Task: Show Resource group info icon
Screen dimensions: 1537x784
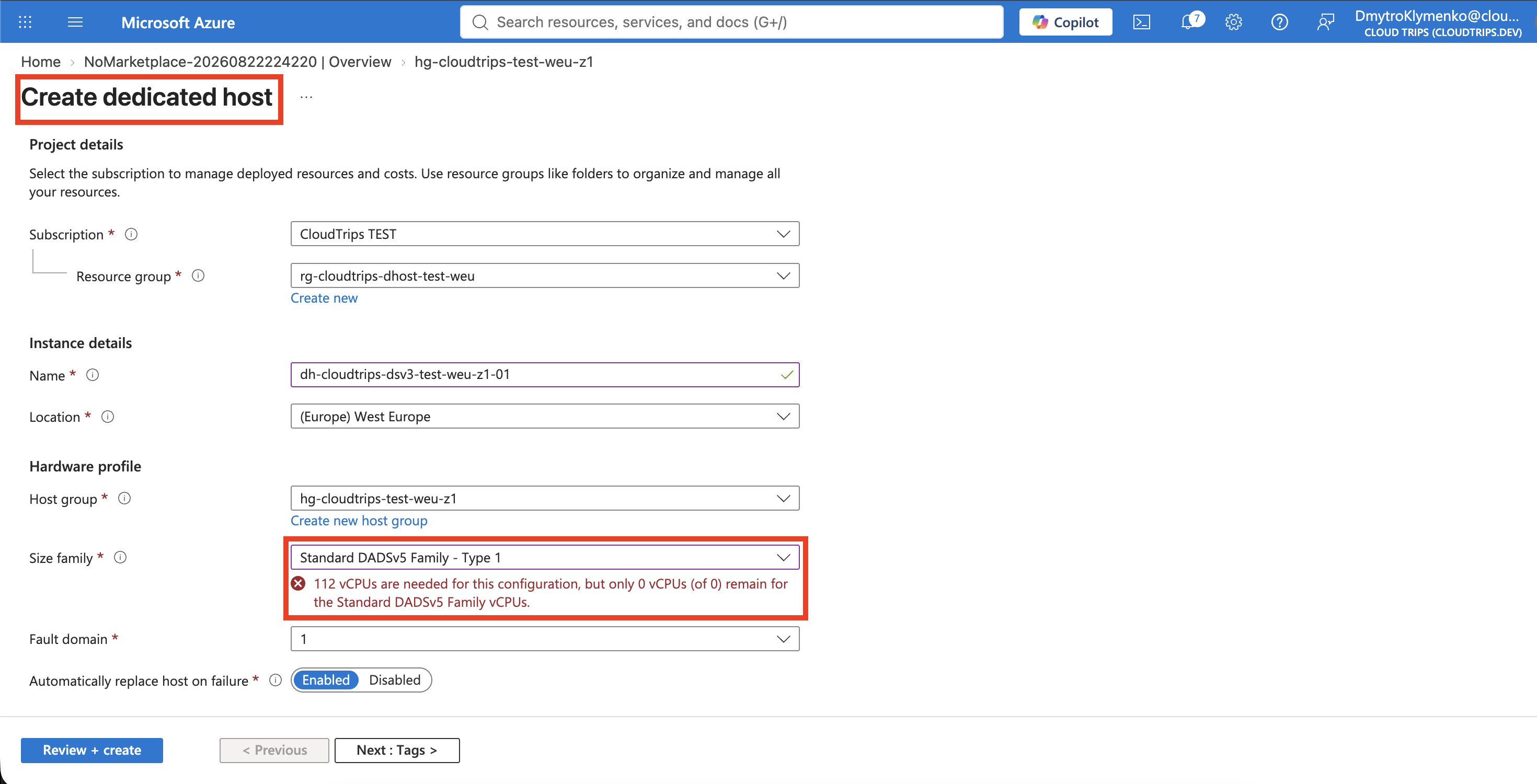Action: point(198,275)
